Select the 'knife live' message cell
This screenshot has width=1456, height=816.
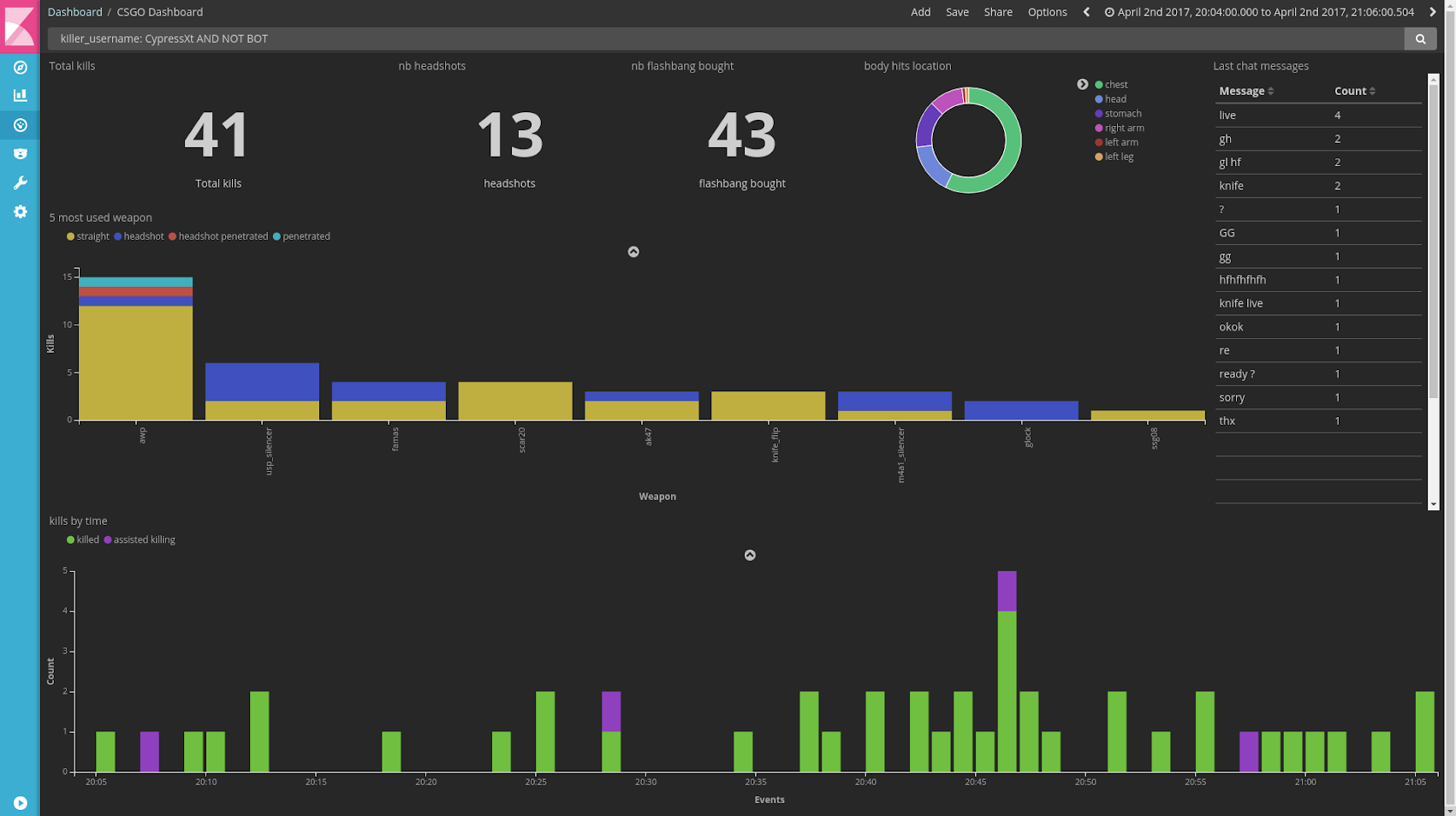tap(1241, 303)
